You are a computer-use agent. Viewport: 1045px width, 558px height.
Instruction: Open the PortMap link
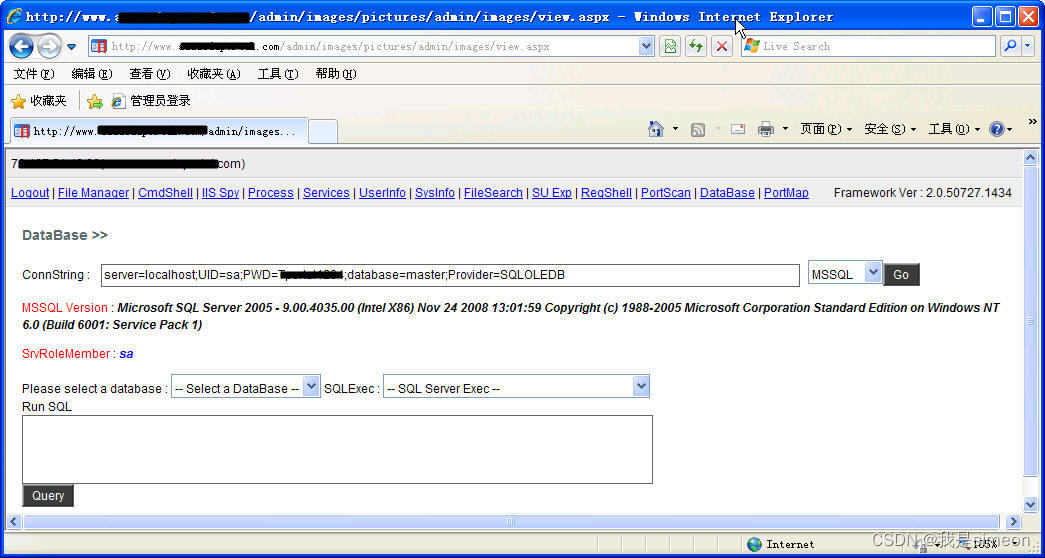(x=786, y=193)
